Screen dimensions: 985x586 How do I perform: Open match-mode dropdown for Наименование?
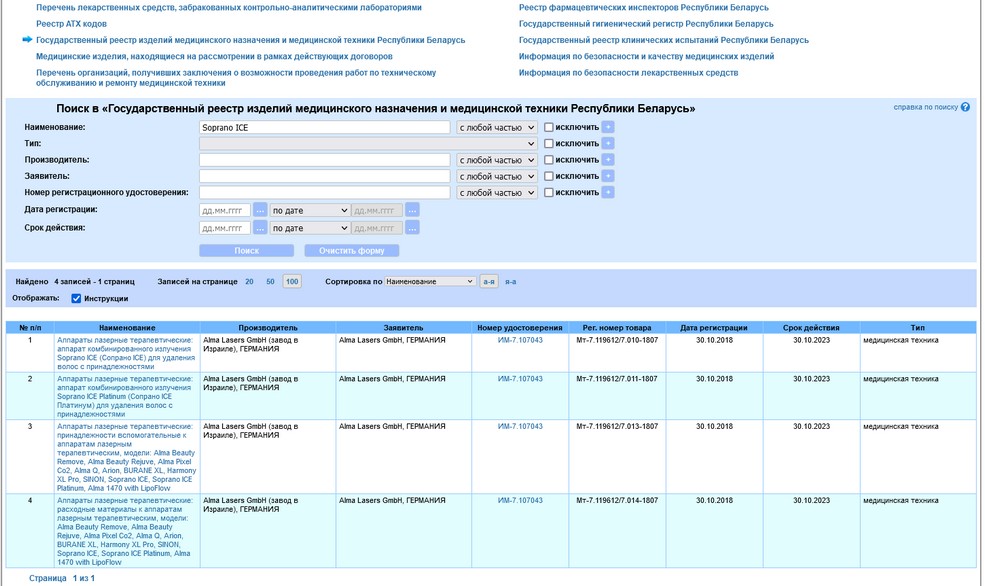[496, 128]
